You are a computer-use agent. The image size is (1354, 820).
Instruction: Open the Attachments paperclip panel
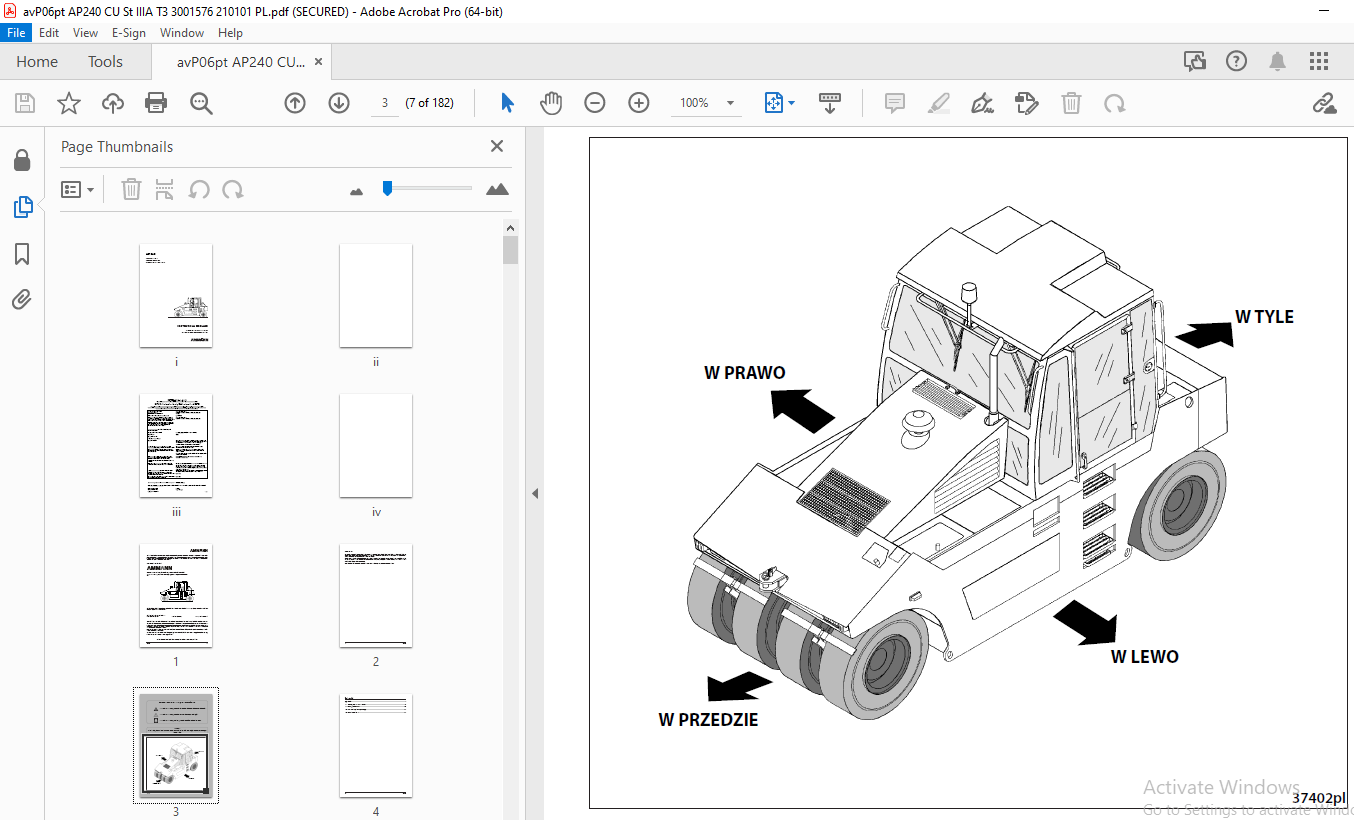22,299
